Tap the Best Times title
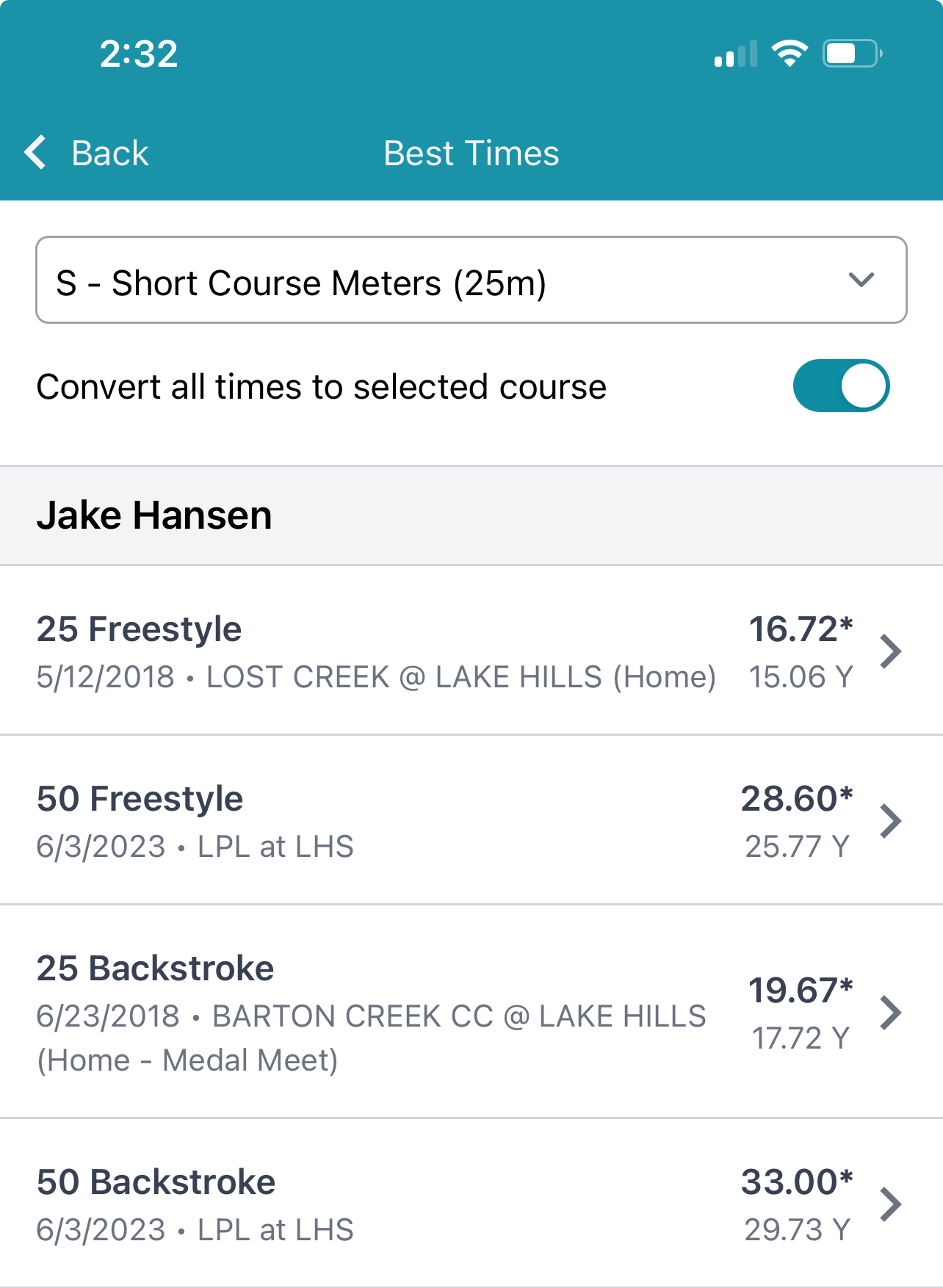943x1288 pixels. [471, 153]
